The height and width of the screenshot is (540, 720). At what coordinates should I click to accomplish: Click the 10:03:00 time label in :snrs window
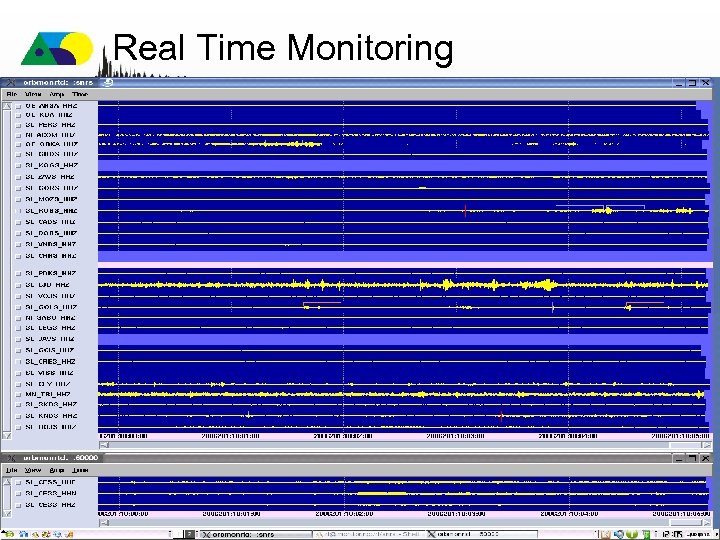tap(456, 436)
